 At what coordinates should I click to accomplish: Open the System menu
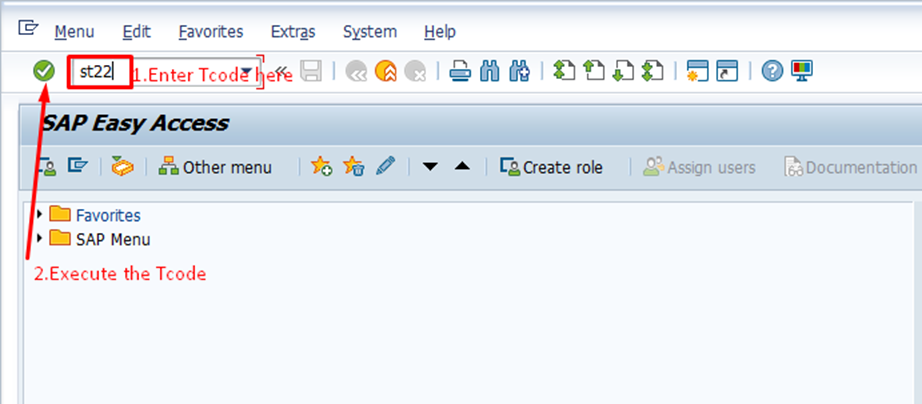pos(370,32)
